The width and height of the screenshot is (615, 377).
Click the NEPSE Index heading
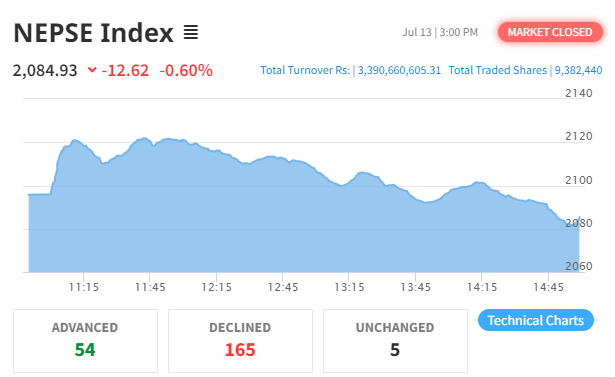coord(93,33)
